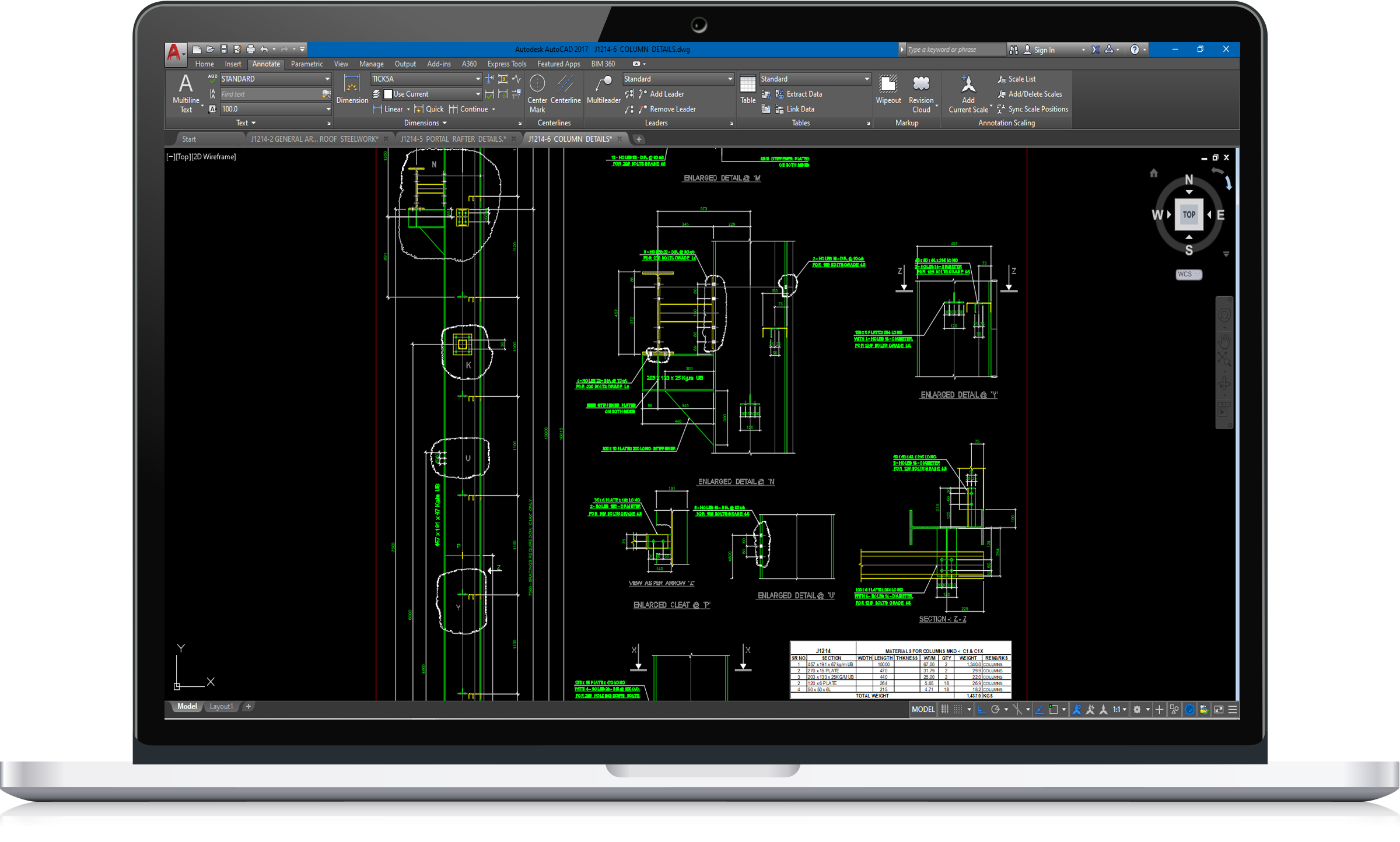
Task: Click the TOP face of the ViewCube
Action: point(1189,215)
